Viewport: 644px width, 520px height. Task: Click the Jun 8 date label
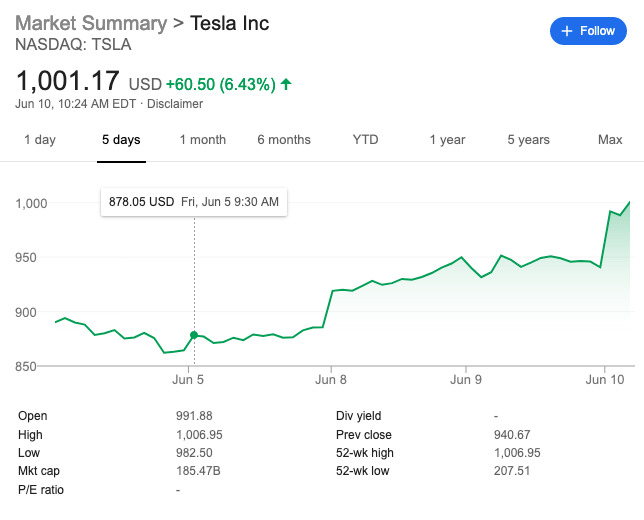(330, 380)
